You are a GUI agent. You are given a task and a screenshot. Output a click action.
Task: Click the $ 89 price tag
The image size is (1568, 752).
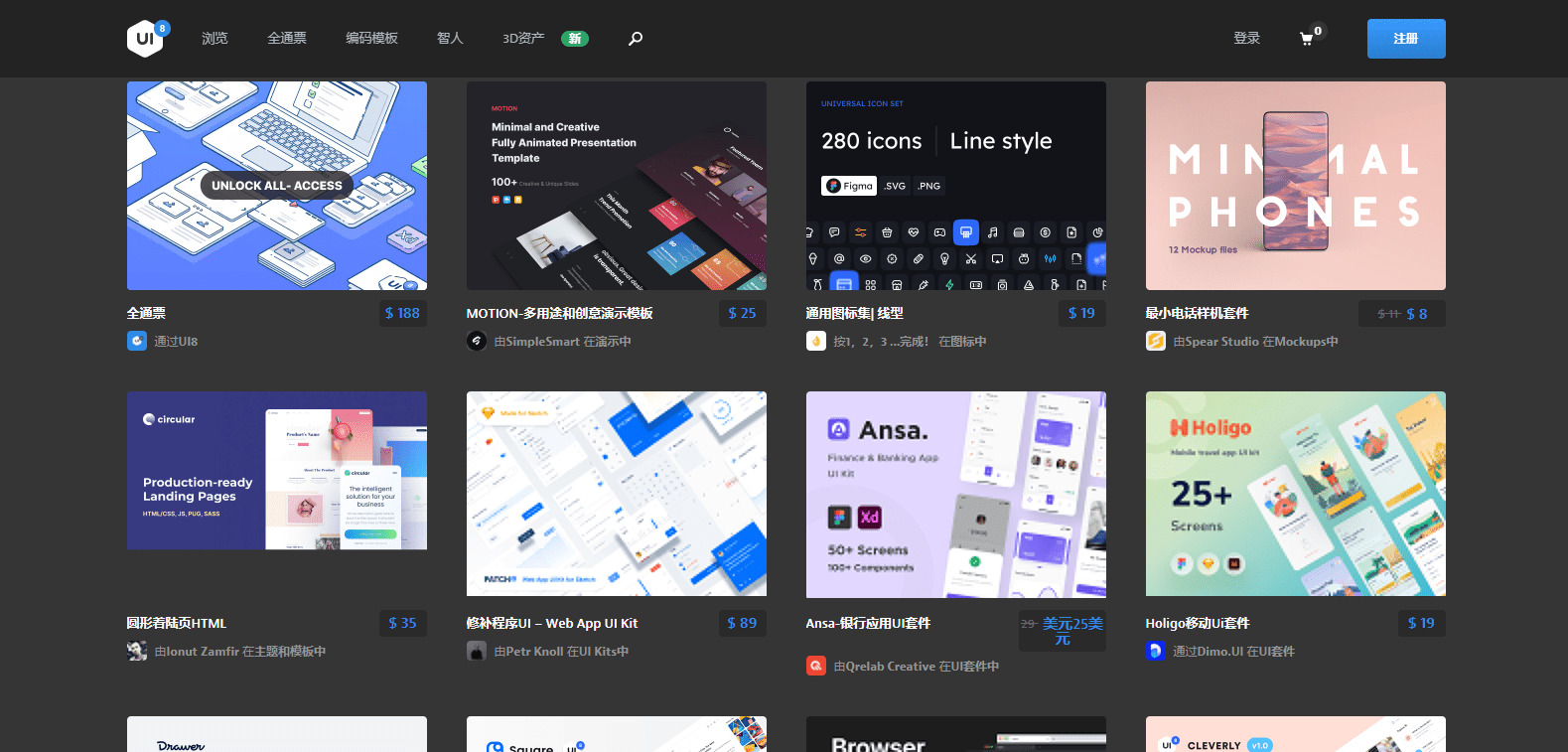click(742, 623)
